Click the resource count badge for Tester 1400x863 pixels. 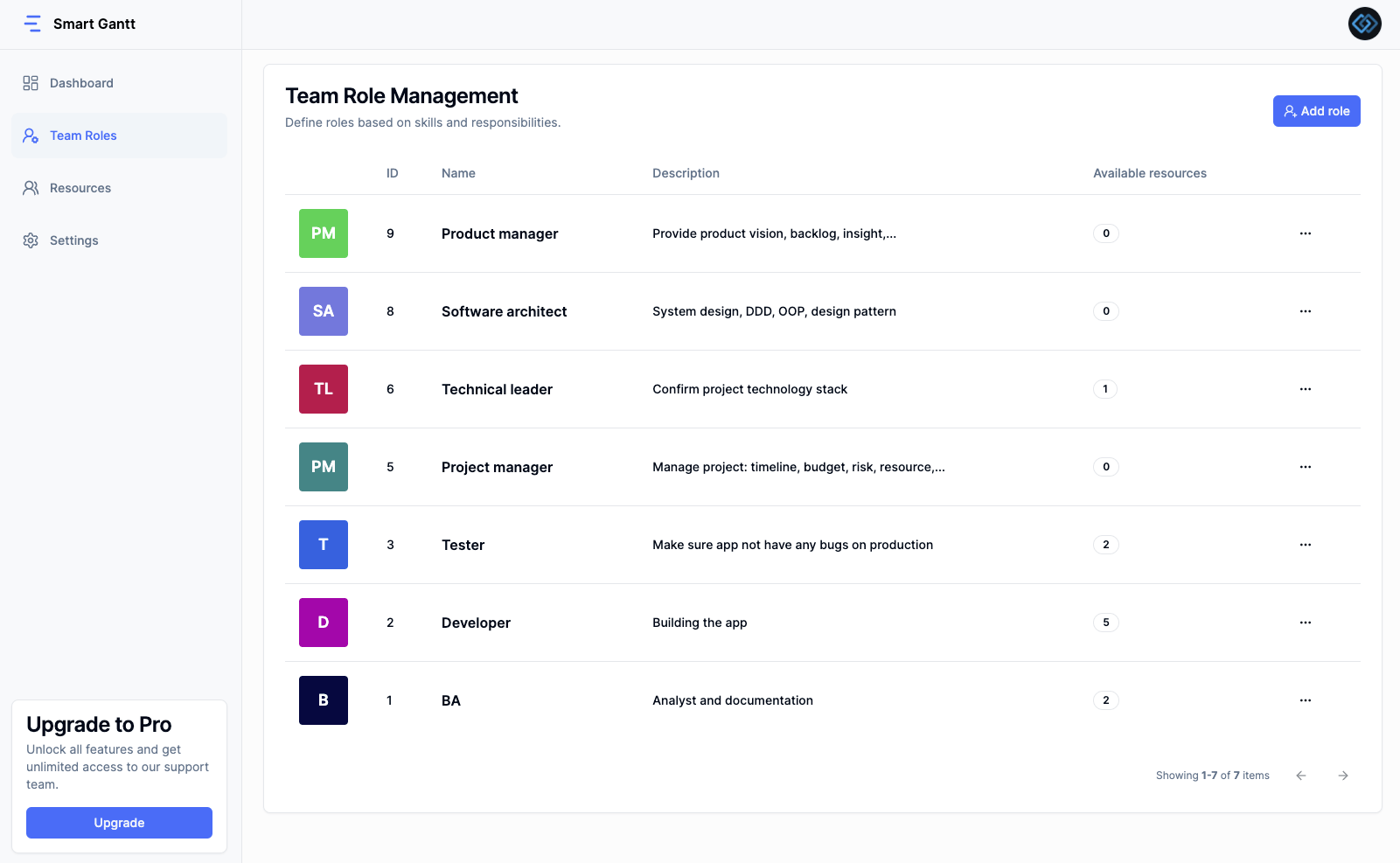(1106, 545)
